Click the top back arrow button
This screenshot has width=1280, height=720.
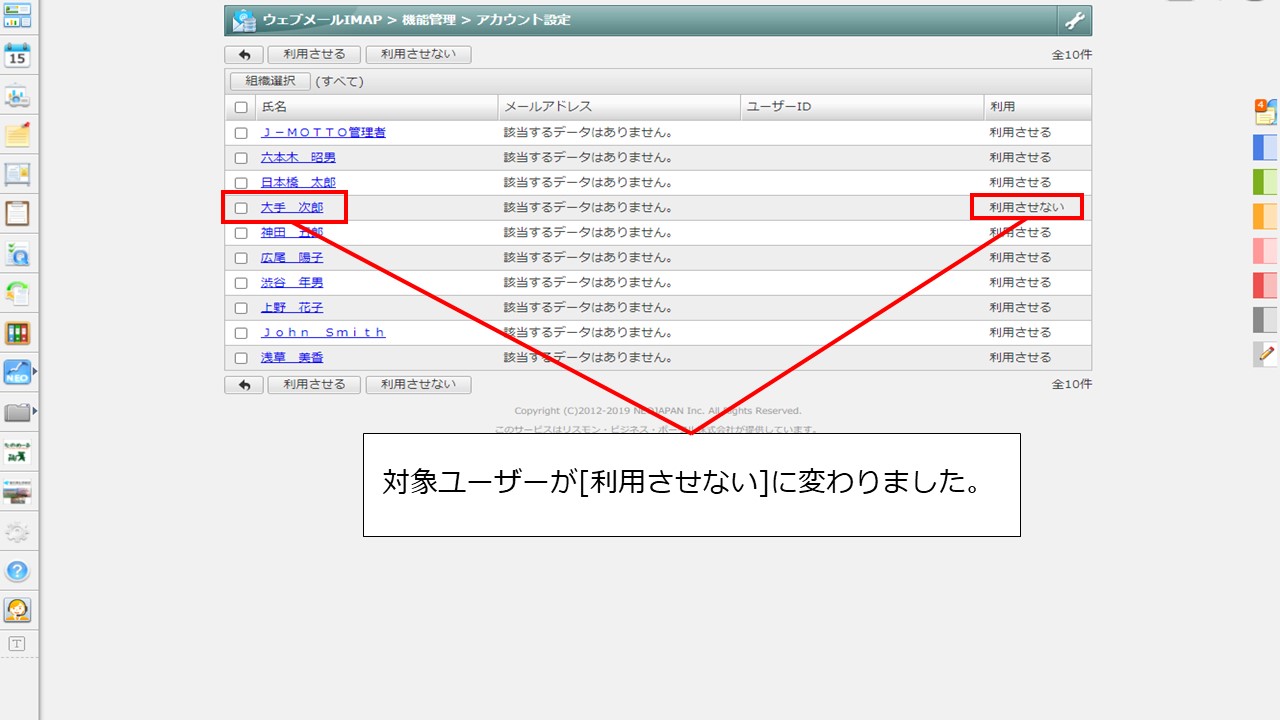click(244, 55)
